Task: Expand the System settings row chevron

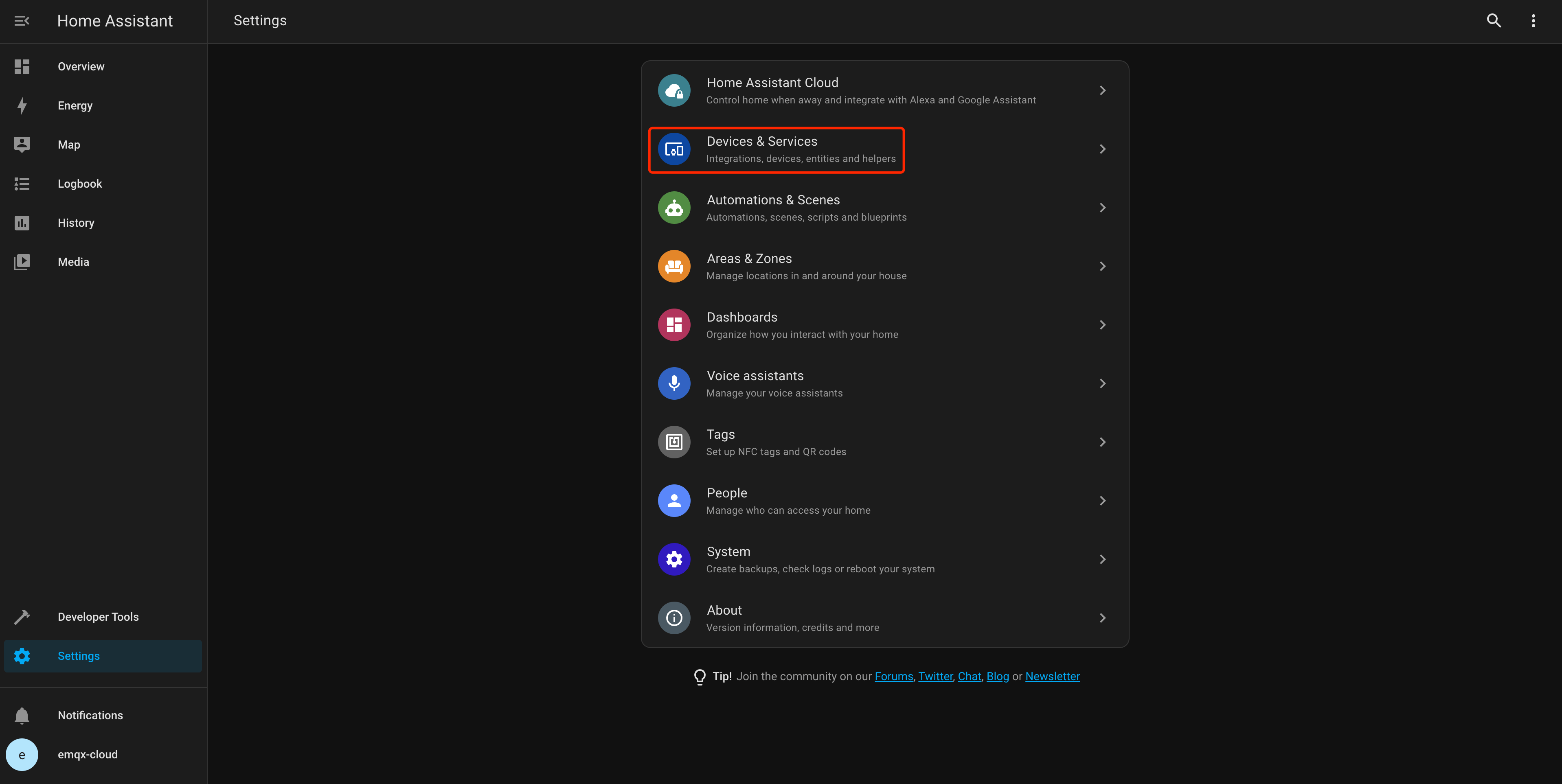Action: click(x=1102, y=559)
